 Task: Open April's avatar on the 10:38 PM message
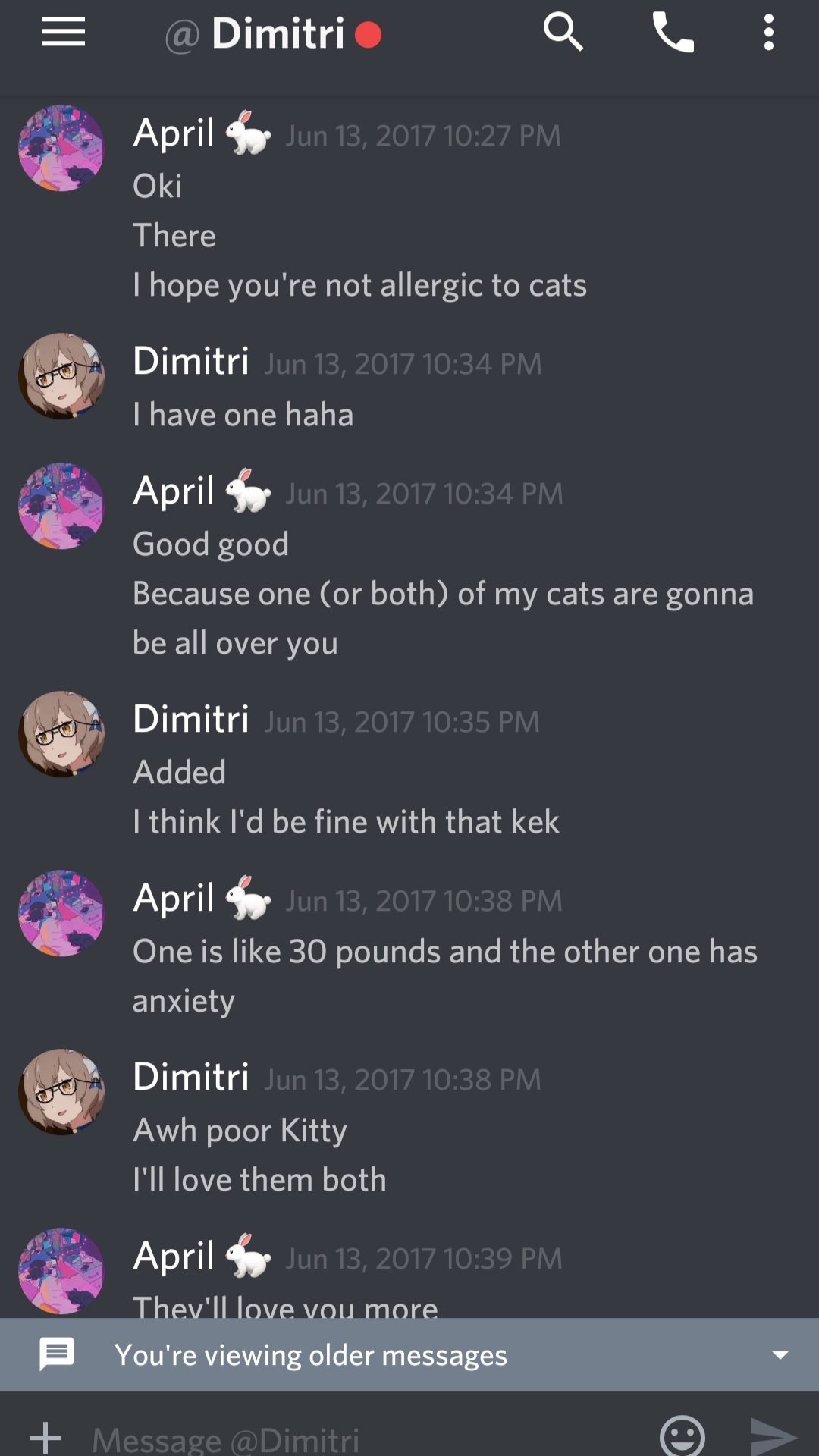tap(61, 913)
